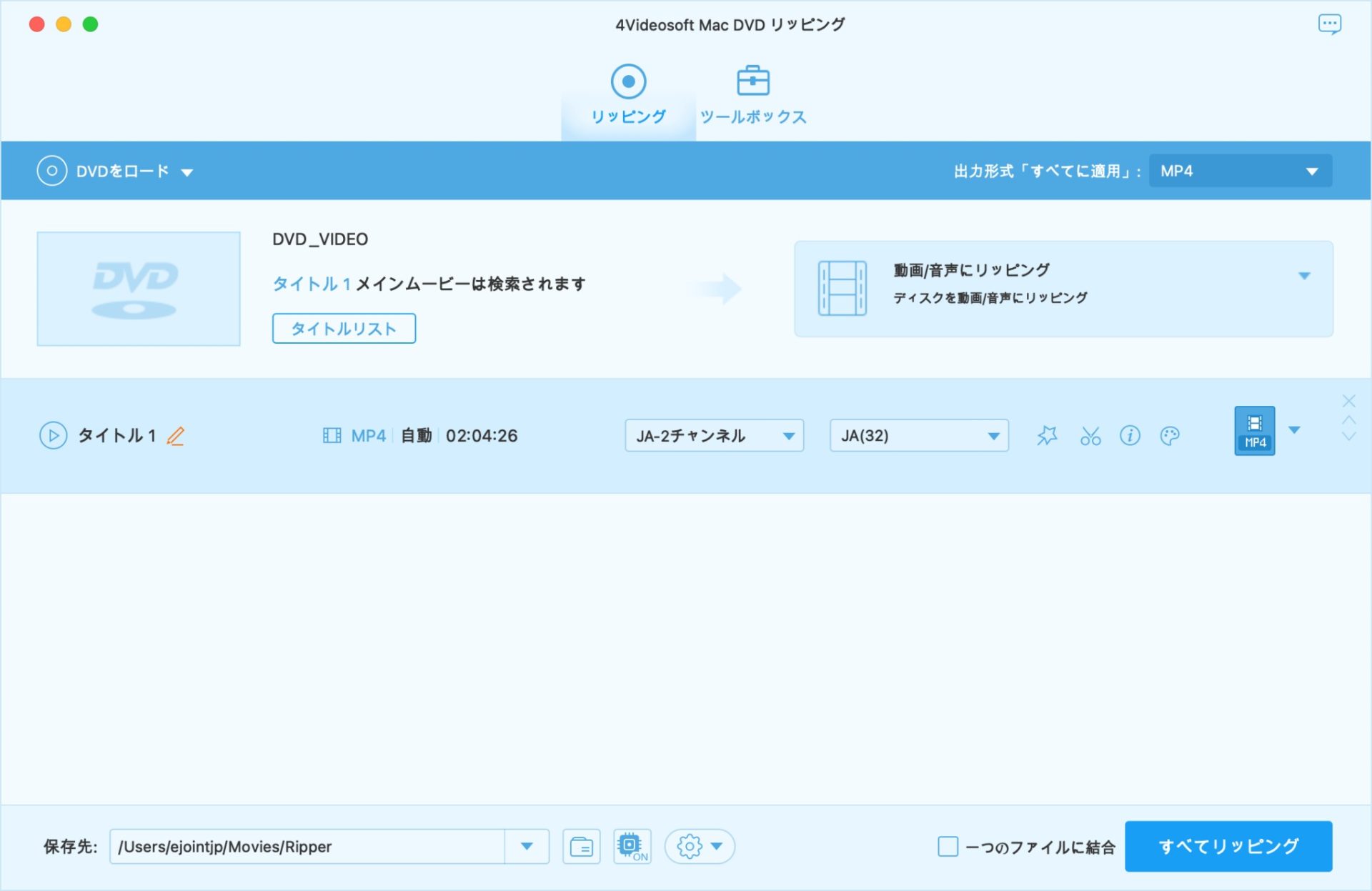Toggle GPU hardware acceleration ON icon
This screenshot has width=1372, height=891.
point(632,846)
